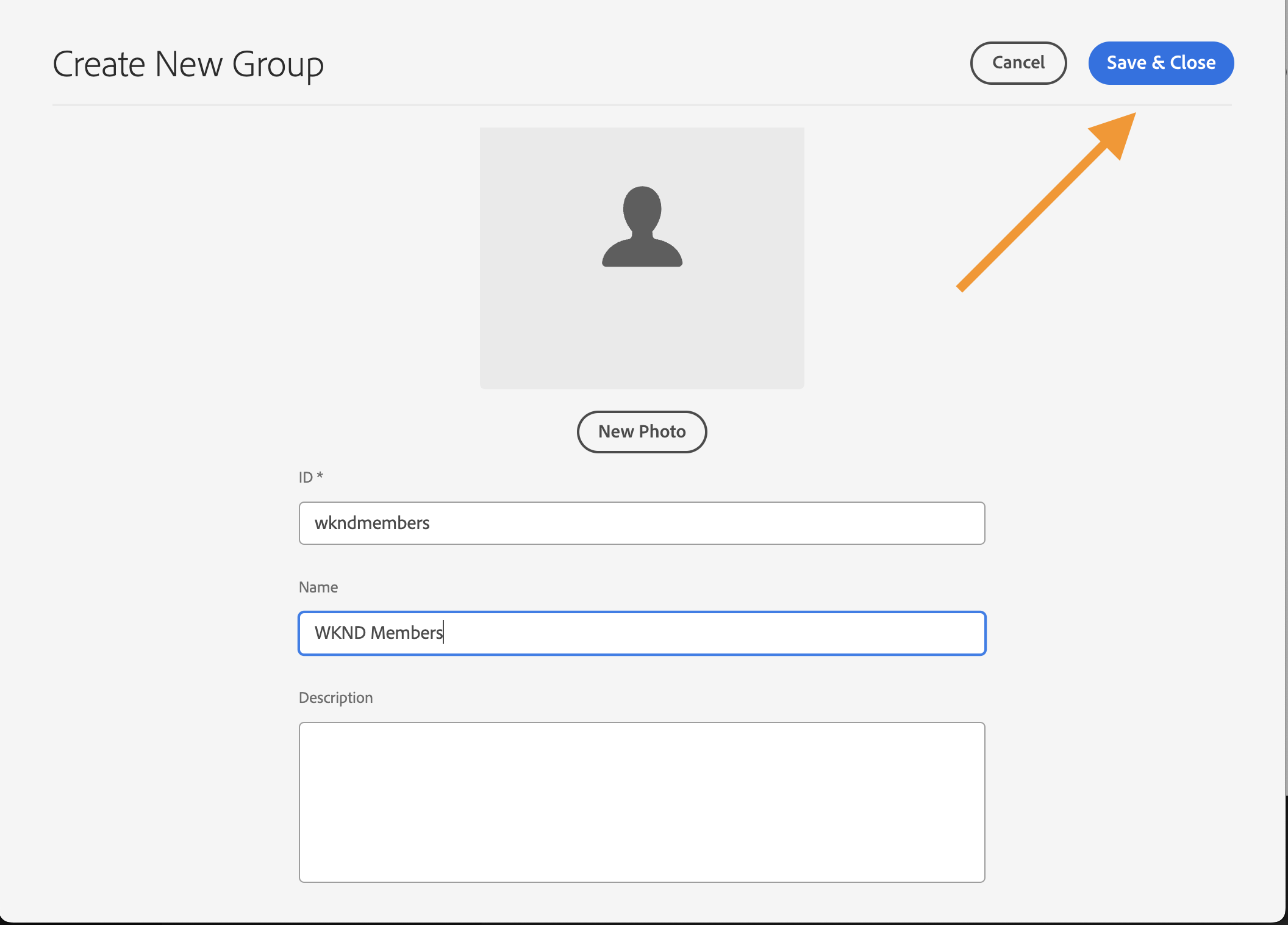This screenshot has width=1288, height=925.
Task: Click the New Photo button
Action: (642, 431)
